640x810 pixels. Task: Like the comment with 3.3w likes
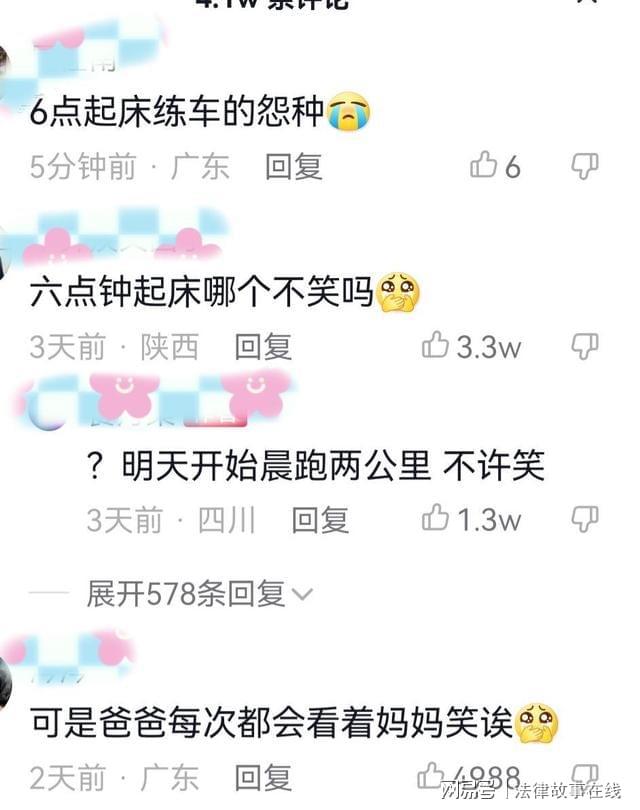pyautogui.click(x=435, y=345)
